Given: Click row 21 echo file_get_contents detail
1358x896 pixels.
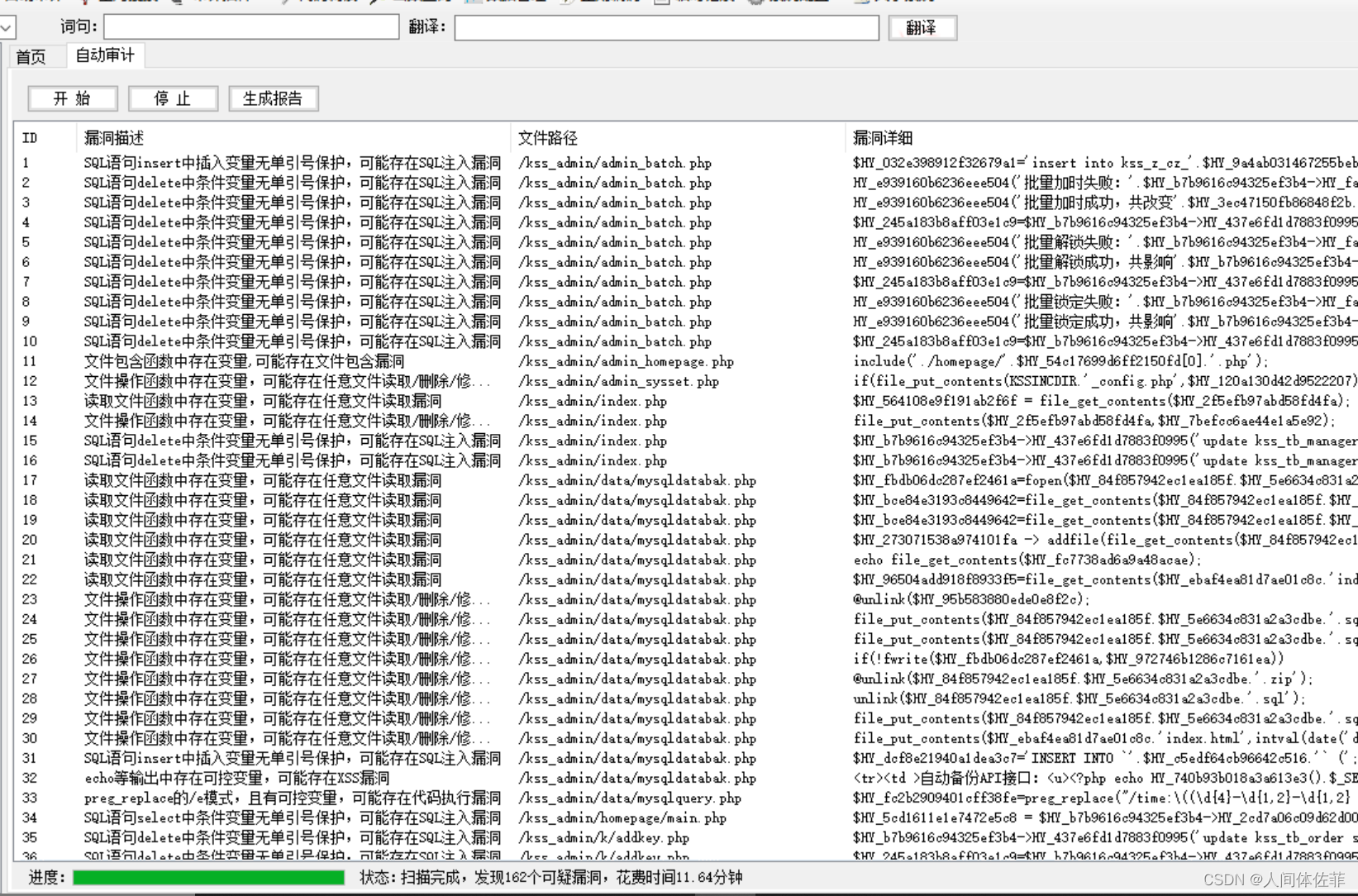Looking at the screenshot, I should tap(1027, 560).
